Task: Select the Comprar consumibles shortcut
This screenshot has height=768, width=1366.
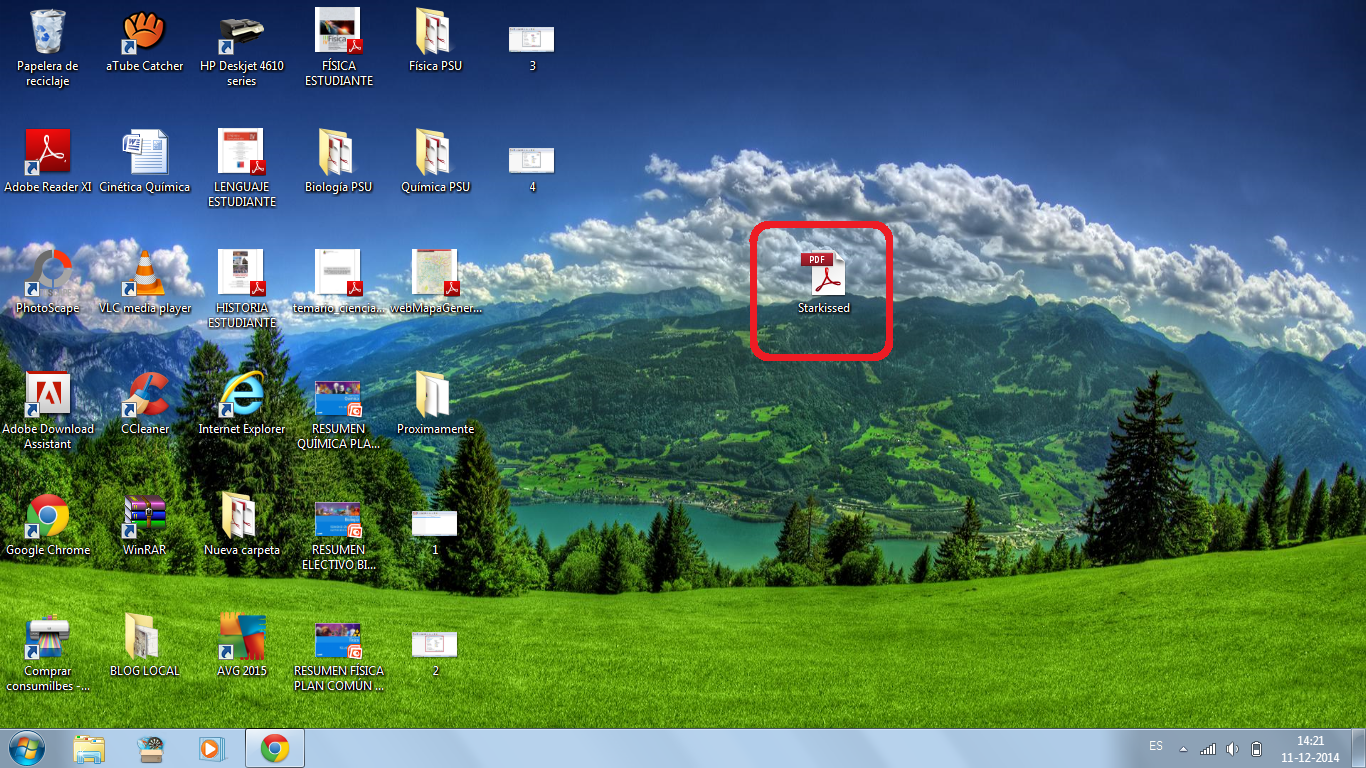Action: point(47,654)
